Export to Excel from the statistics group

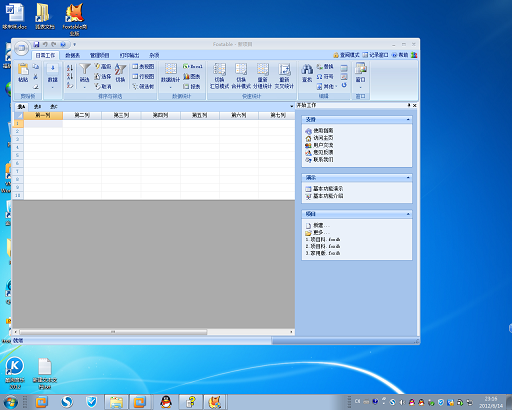tap(193, 67)
